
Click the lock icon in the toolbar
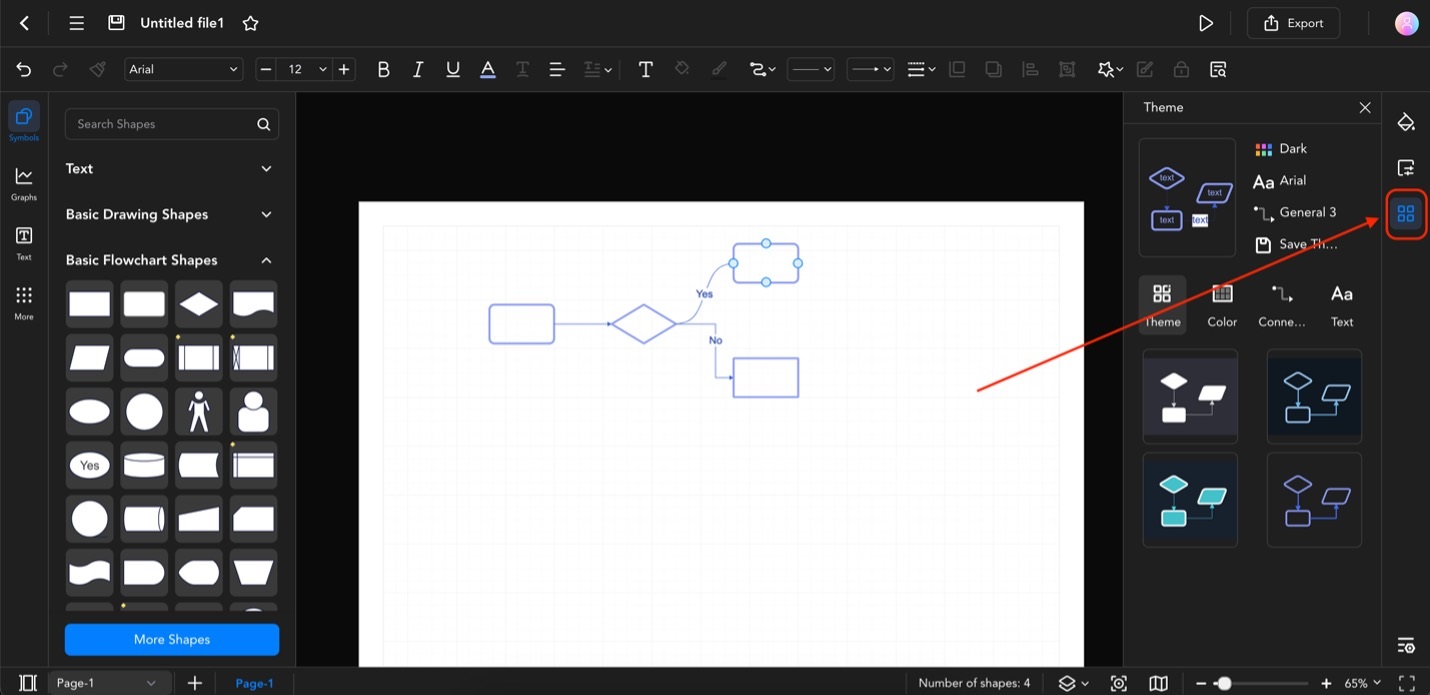[x=1181, y=69]
